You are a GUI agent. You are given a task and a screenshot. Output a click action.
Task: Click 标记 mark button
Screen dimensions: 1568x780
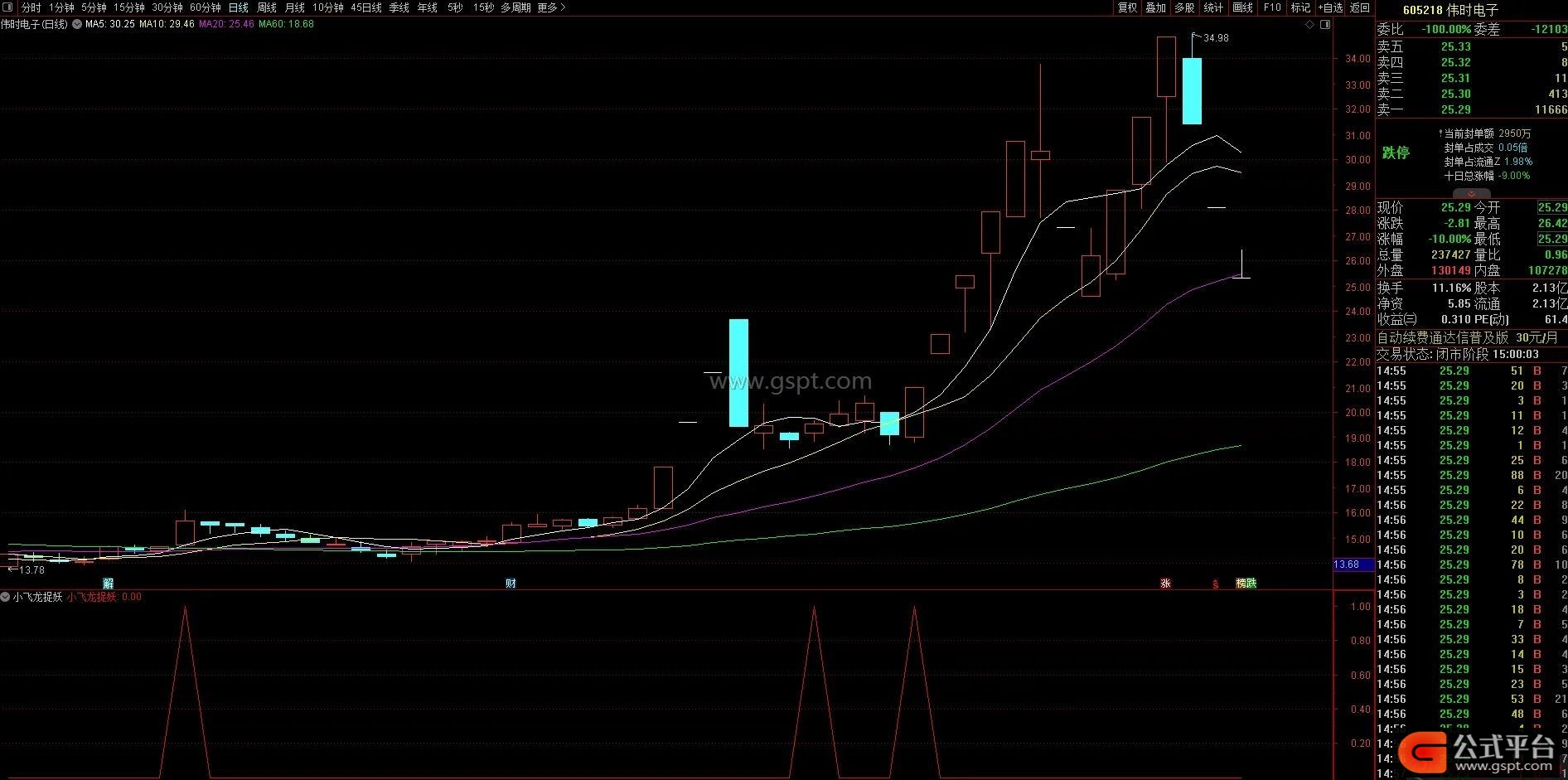1300,7
